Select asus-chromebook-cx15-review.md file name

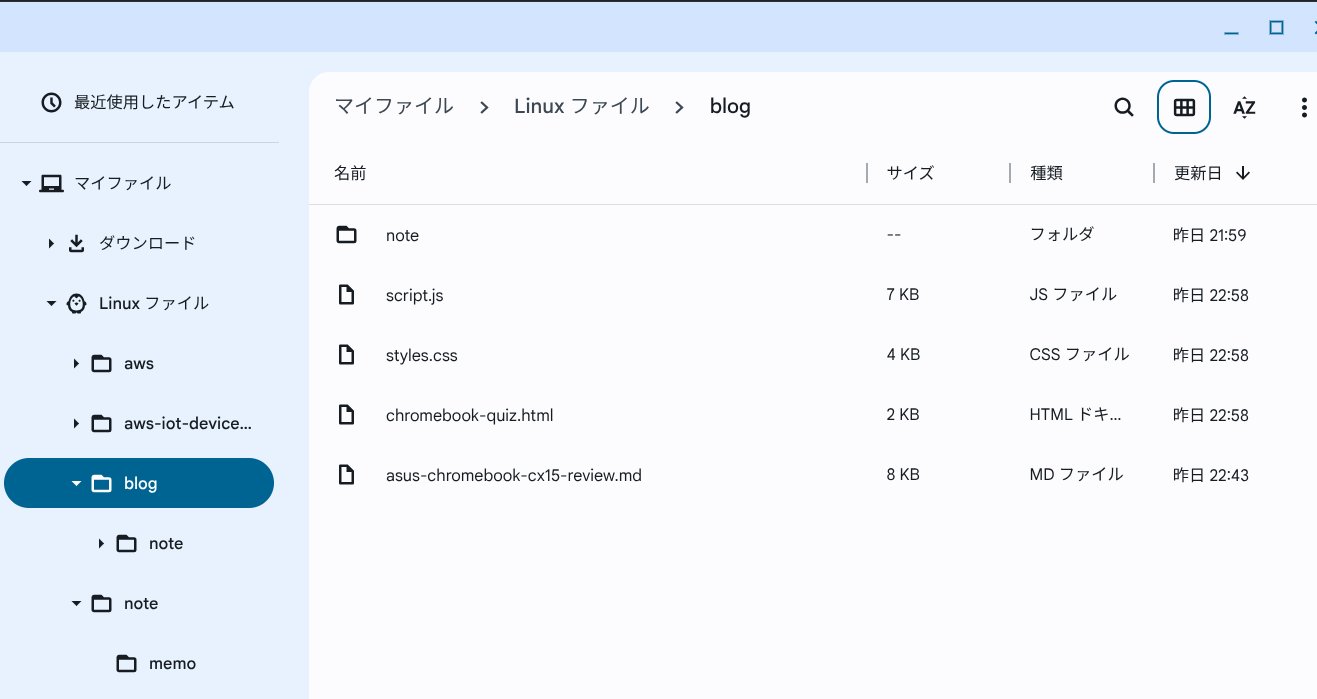514,475
